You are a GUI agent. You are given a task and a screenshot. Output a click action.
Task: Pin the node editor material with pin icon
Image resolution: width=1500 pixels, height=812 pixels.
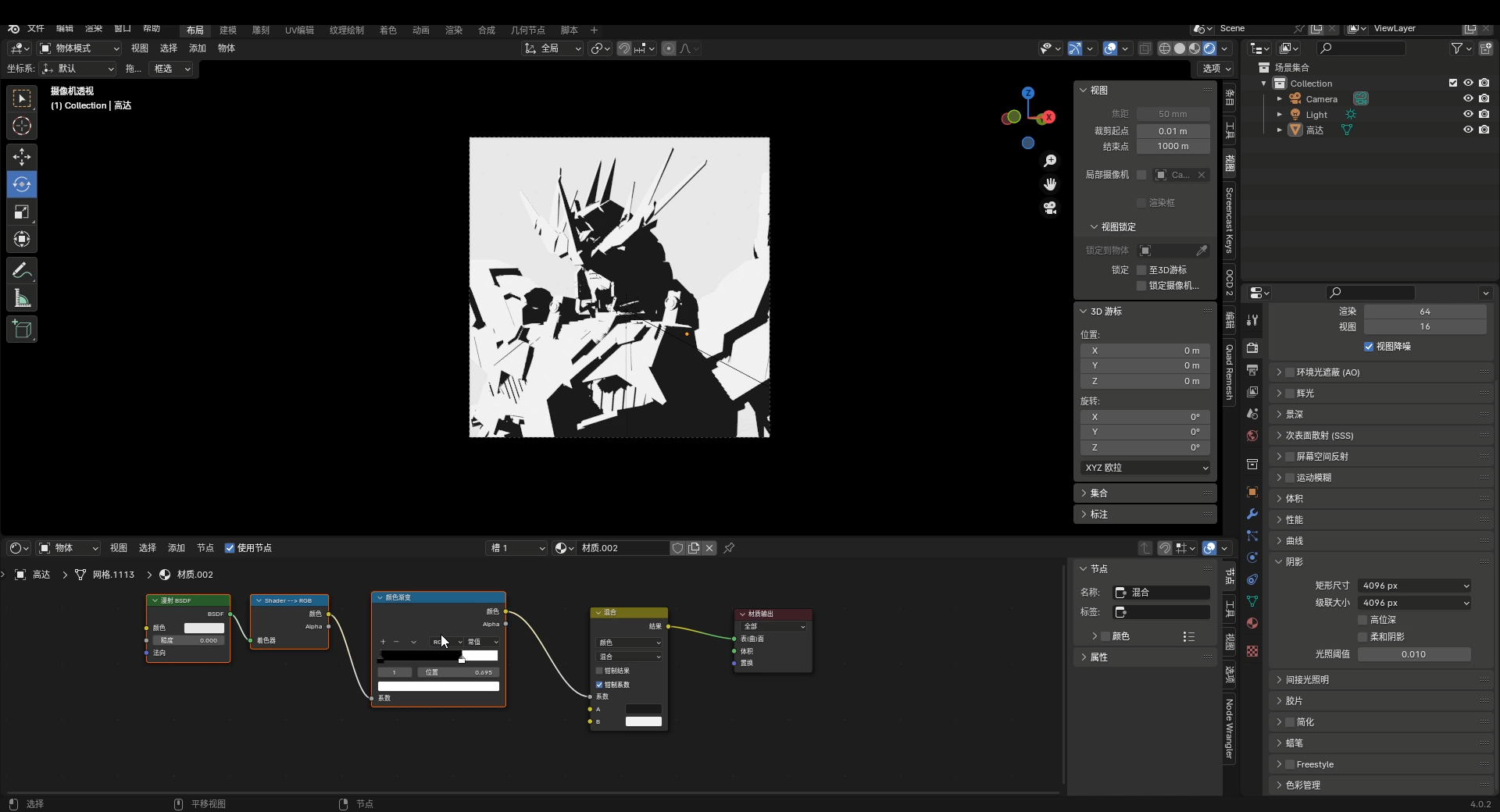click(729, 548)
